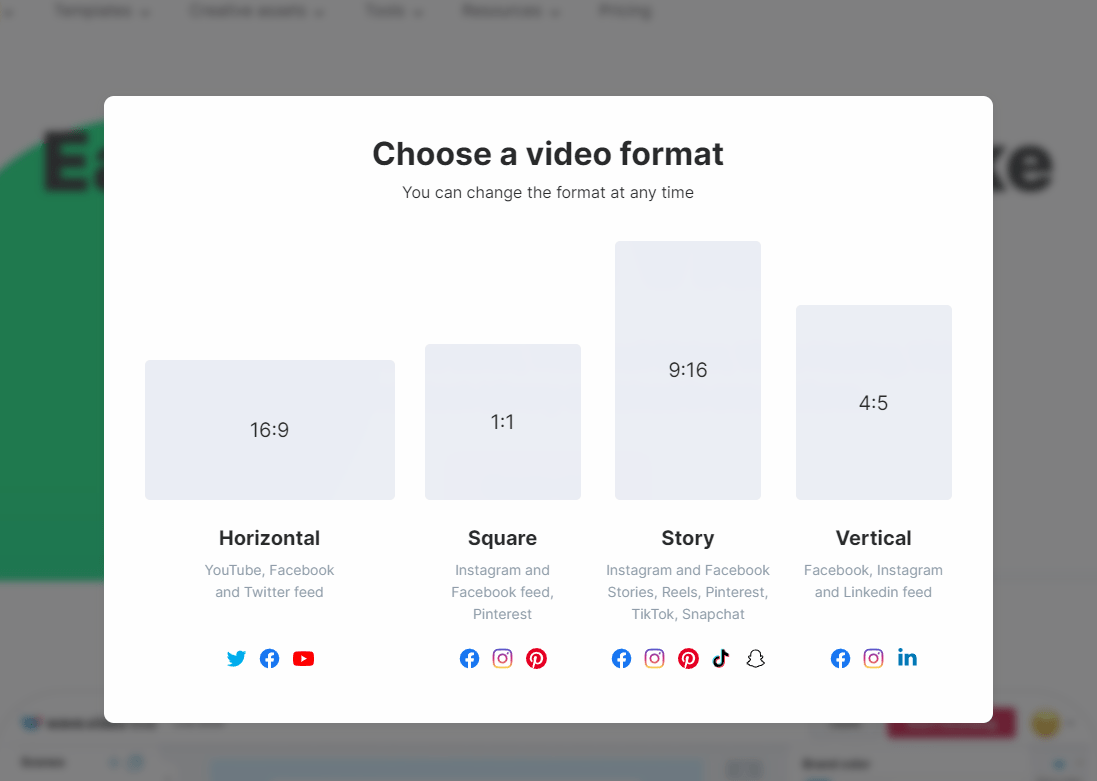The height and width of the screenshot is (781, 1097).
Task: Open the Templates dropdown menu
Action: coord(95,11)
